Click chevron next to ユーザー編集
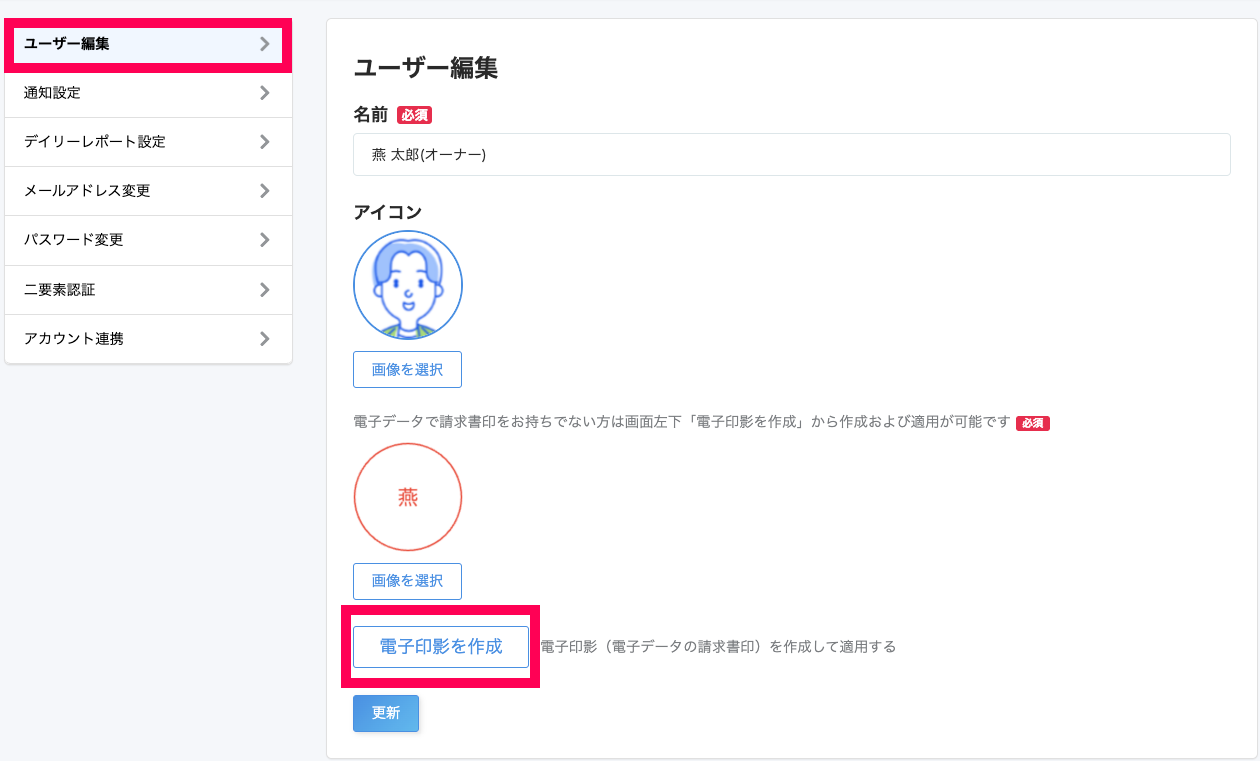1260x761 pixels. click(x=264, y=44)
